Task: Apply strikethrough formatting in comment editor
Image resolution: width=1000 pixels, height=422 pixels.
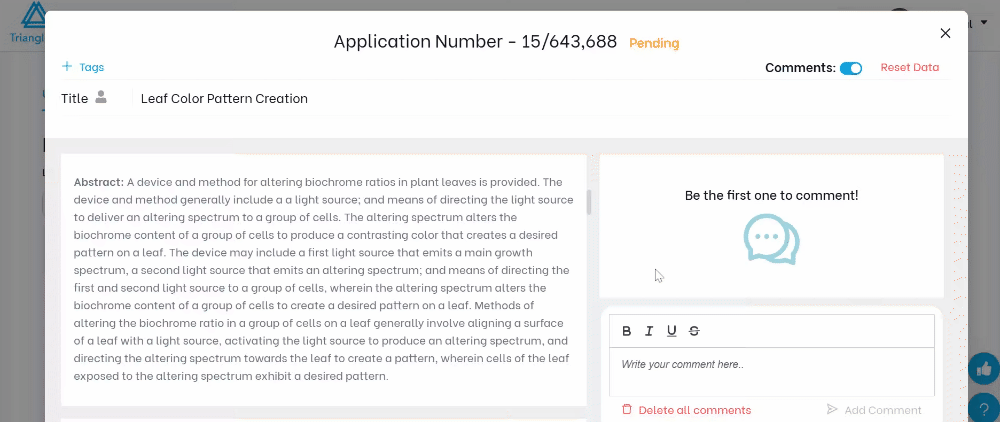Action: click(694, 331)
